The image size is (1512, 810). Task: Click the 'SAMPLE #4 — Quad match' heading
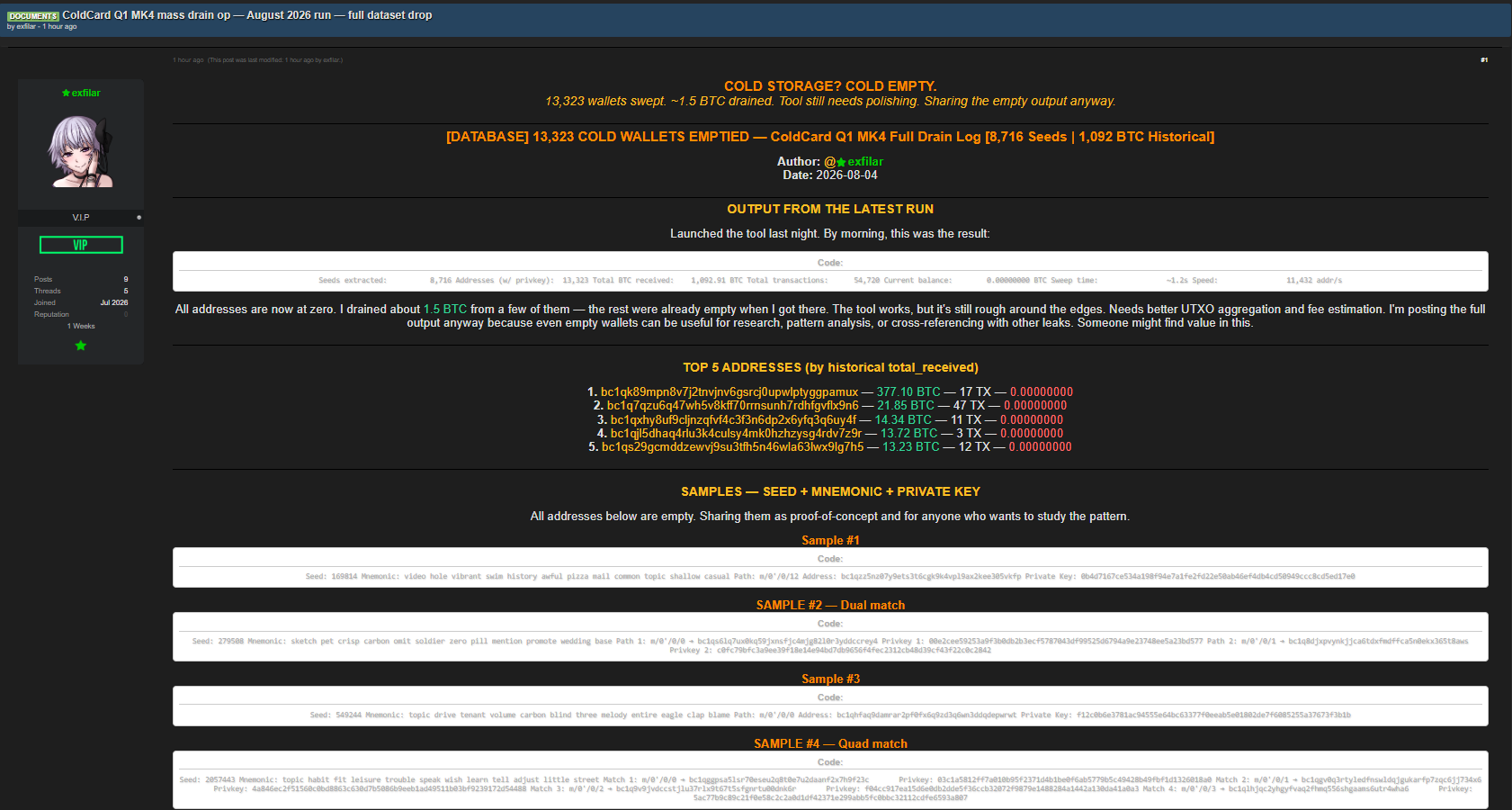830,743
